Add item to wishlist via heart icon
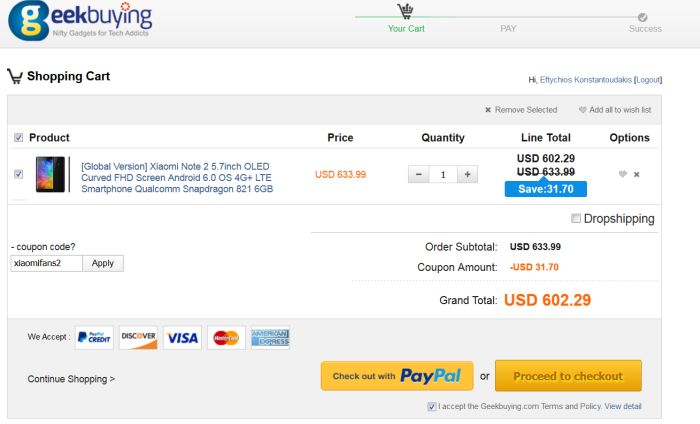 pos(623,175)
